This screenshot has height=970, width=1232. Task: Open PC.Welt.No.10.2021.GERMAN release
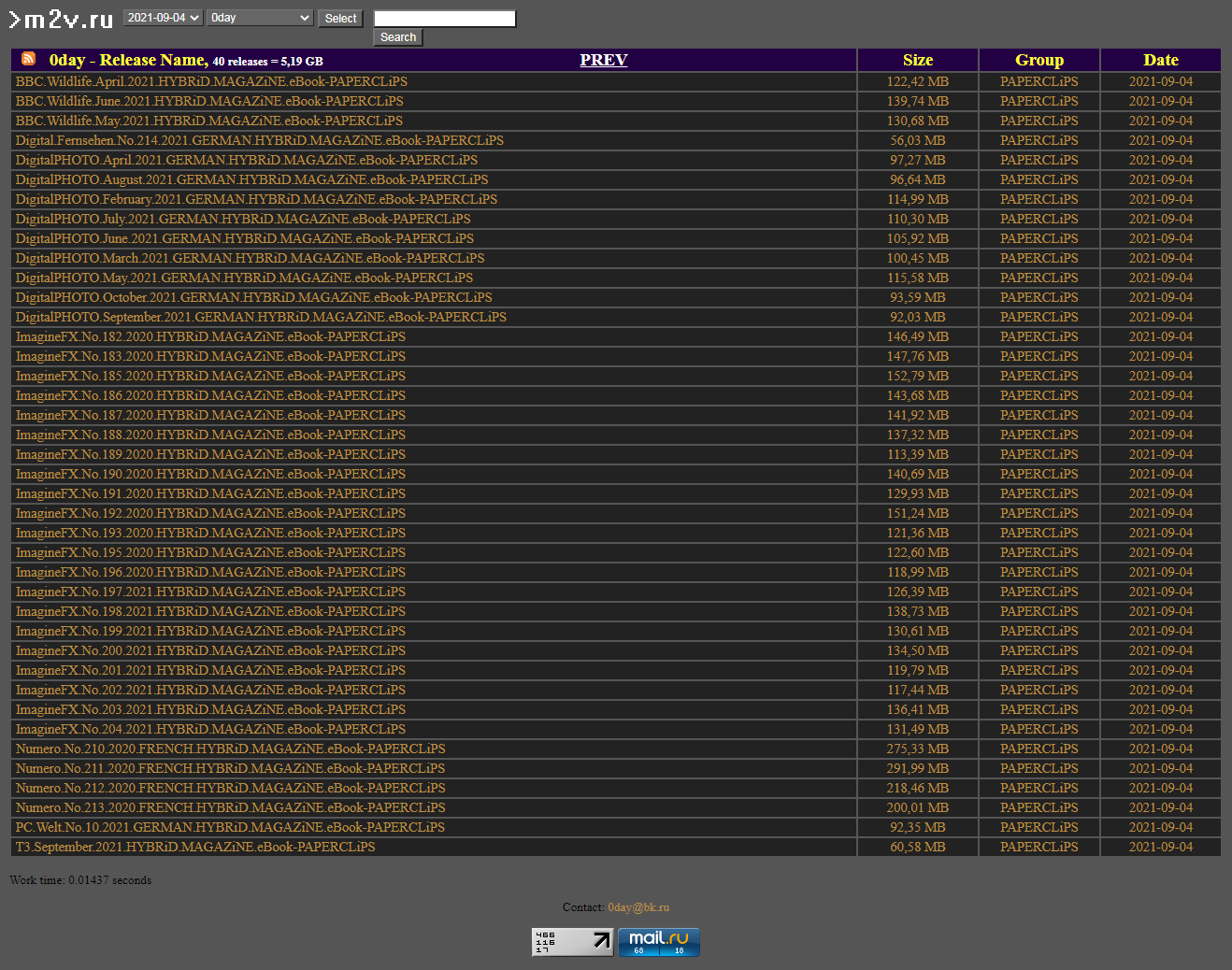pos(230,827)
